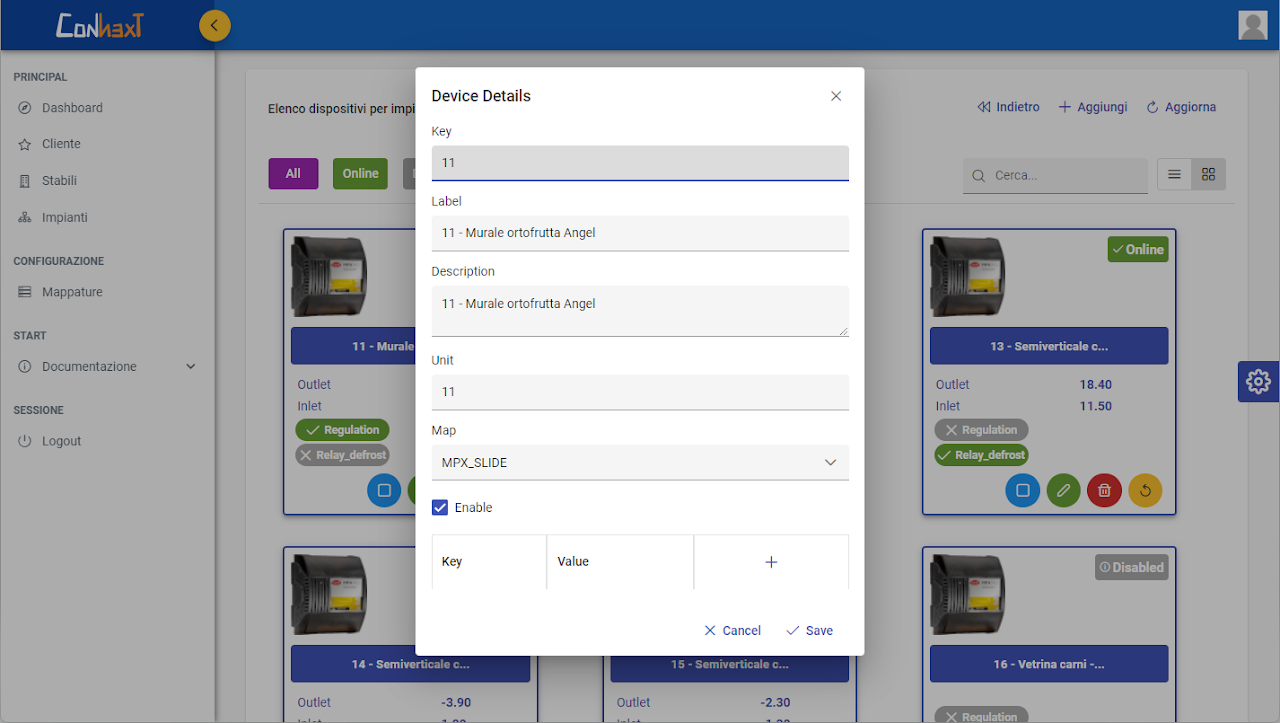The image size is (1280, 723).
Task: Collapse sidebar with yellow chevron button
Action: point(215,25)
